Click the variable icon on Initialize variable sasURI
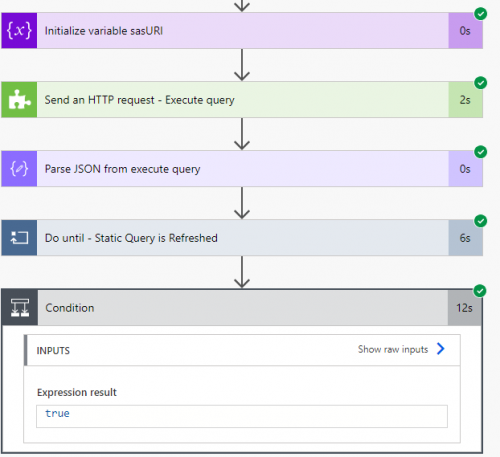 tap(19, 31)
